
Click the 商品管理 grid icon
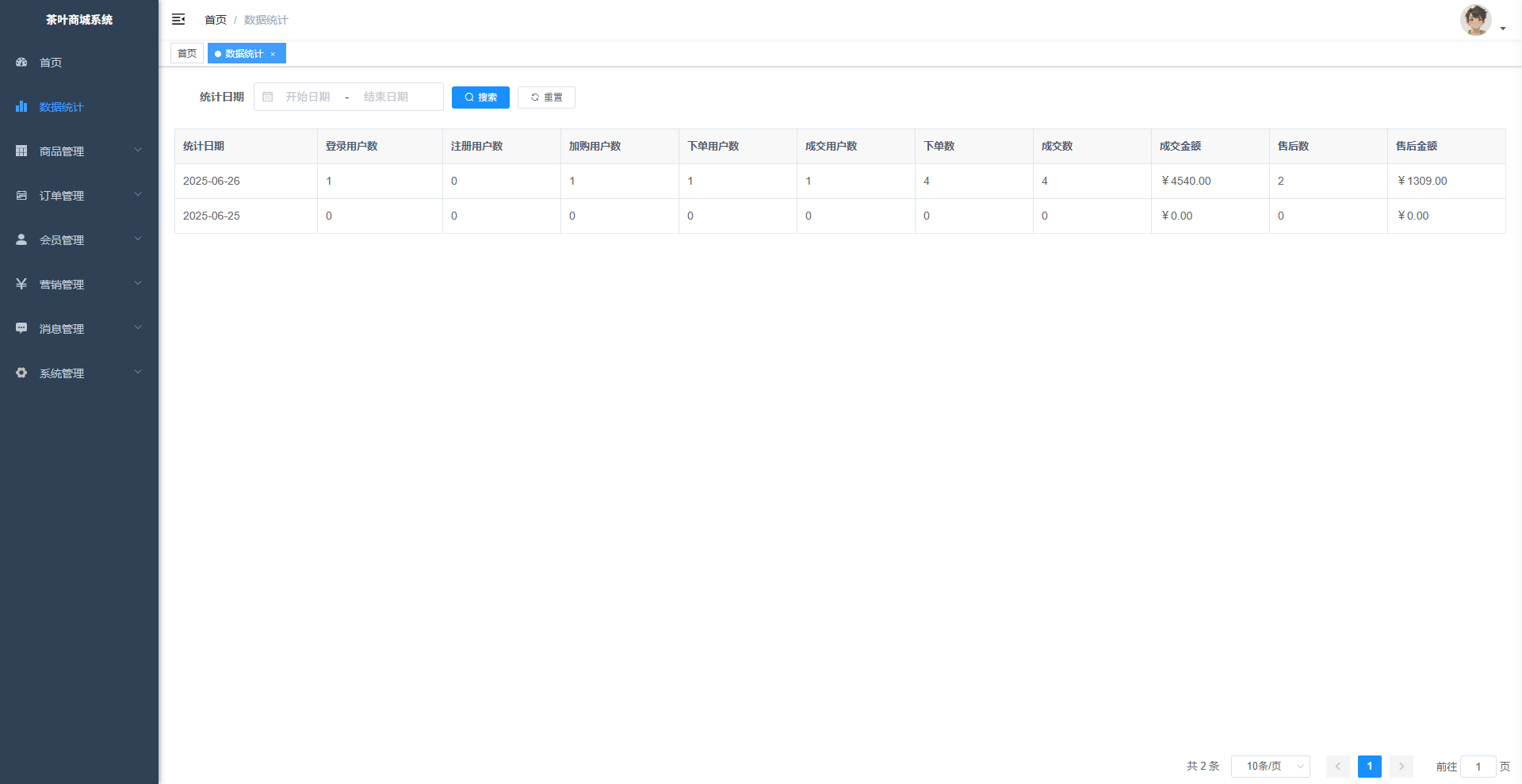coord(21,151)
